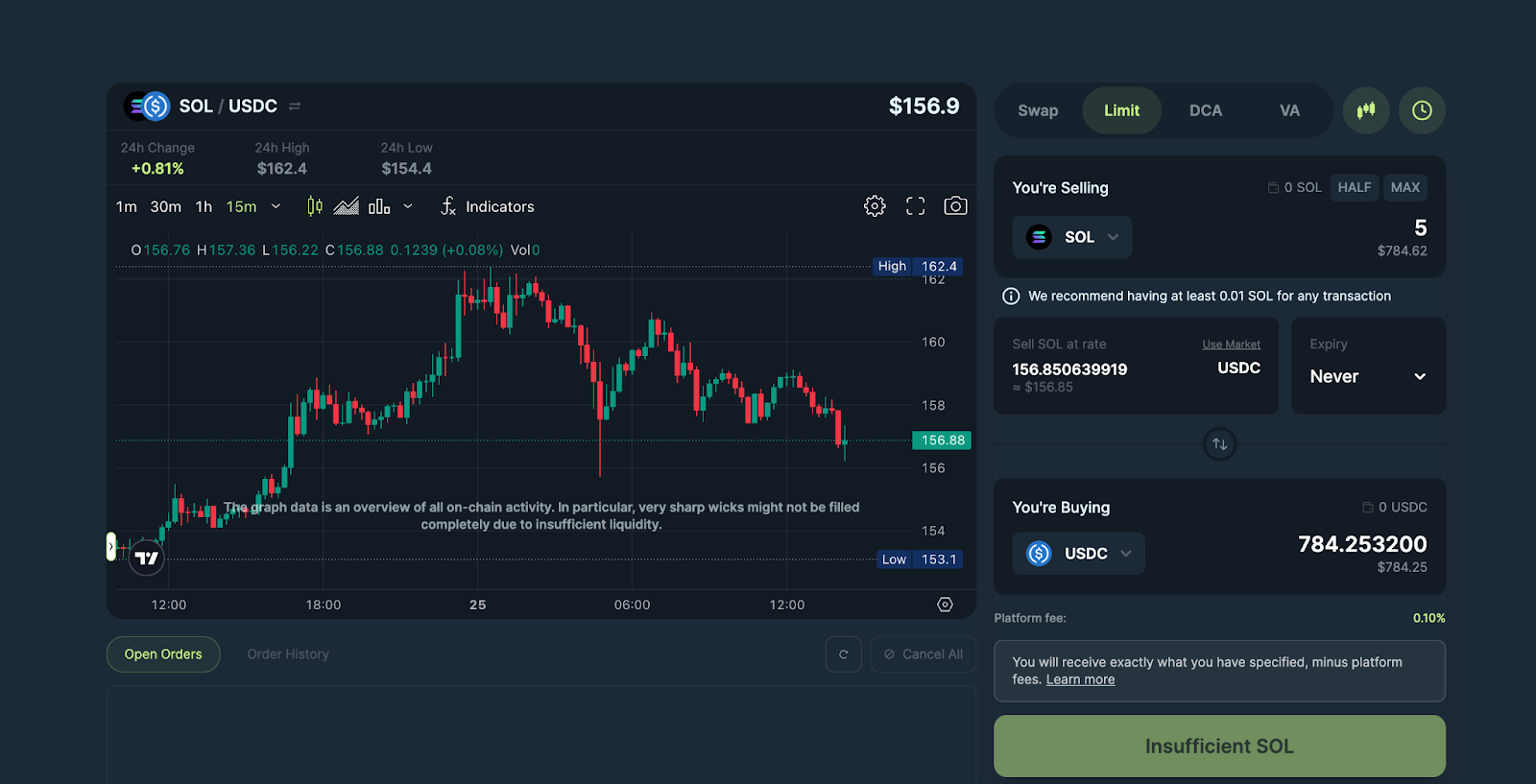Image resolution: width=1536 pixels, height=784 pixels.
Task: Edit the sell rate 156.850639919 field
Action: pos(1069,369)
